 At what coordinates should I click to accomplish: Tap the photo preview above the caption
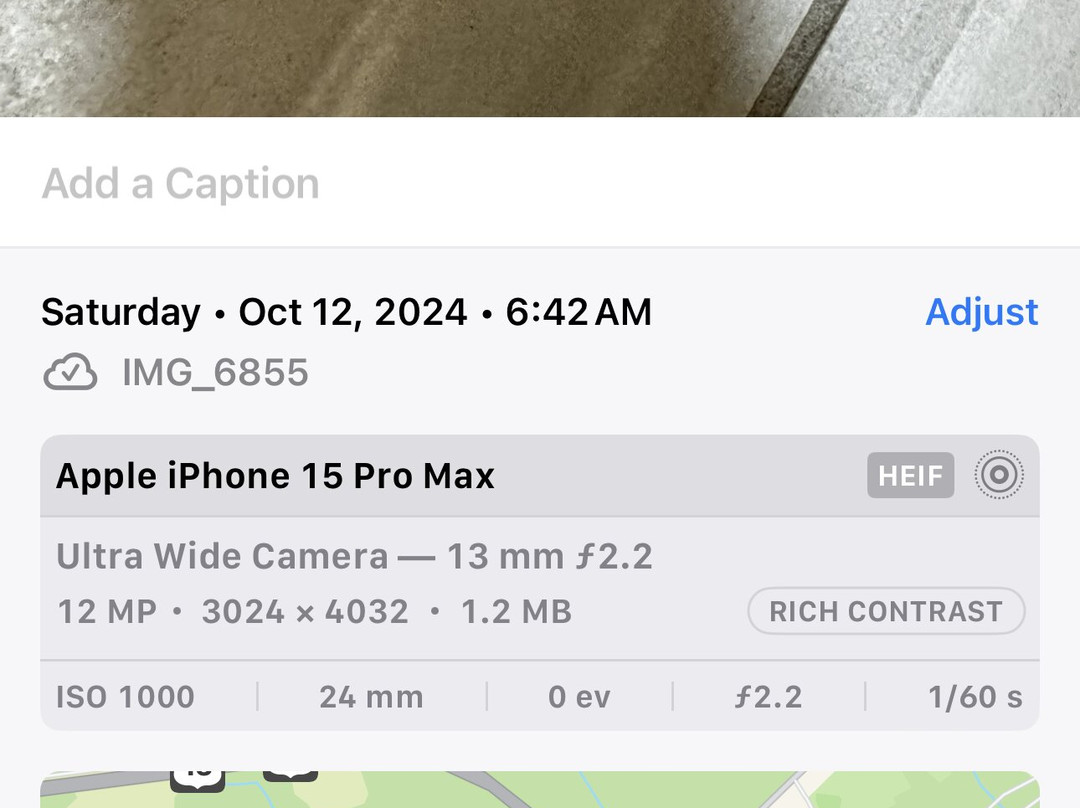tap(540, 58)
